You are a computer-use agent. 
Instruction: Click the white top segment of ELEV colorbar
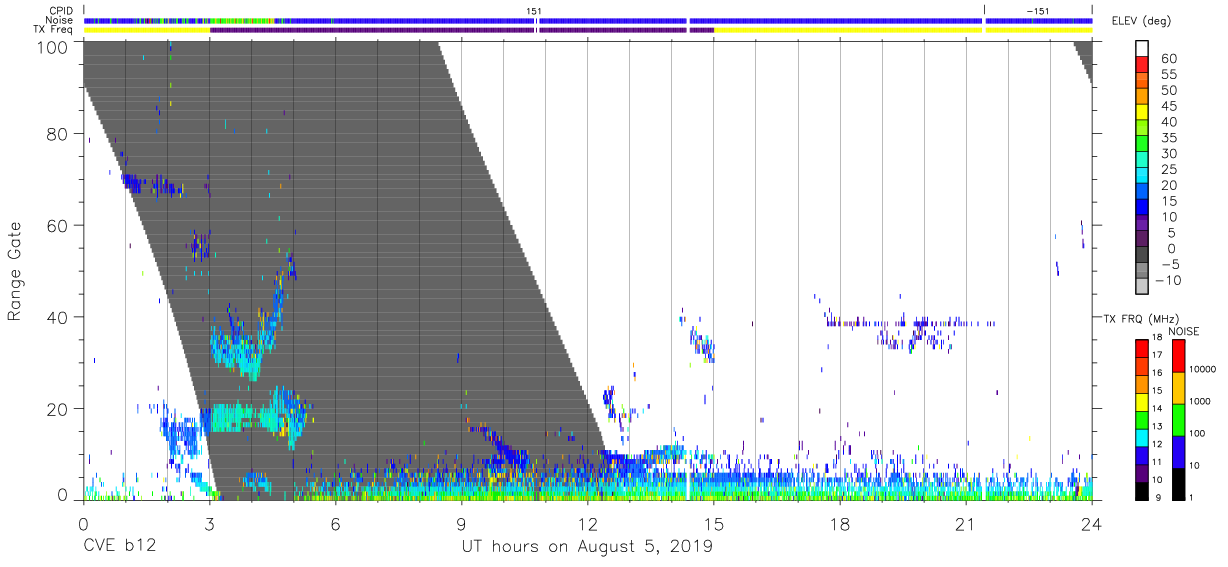point(1142,49)
